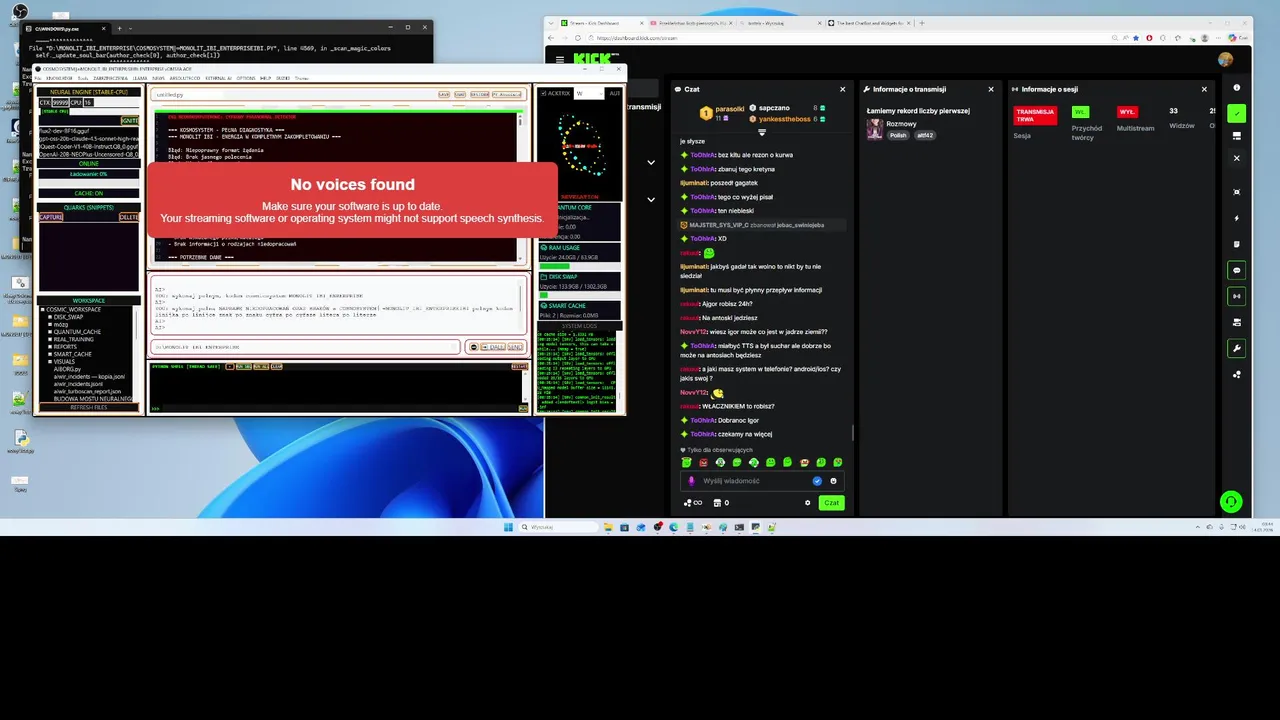Click the green checkmark sidebar button

coord(1237,113)
